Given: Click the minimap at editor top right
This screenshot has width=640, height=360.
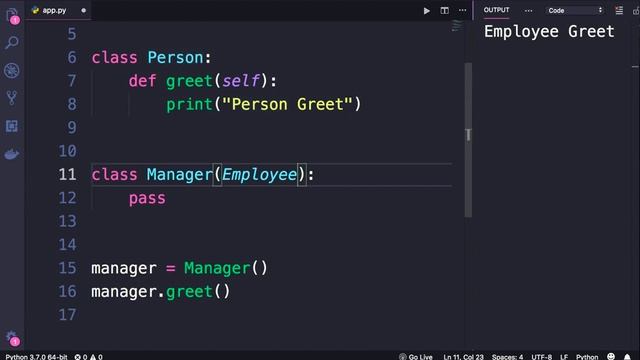Looking at the screenshot, I should pyautogui.click(x=457, y=26).
